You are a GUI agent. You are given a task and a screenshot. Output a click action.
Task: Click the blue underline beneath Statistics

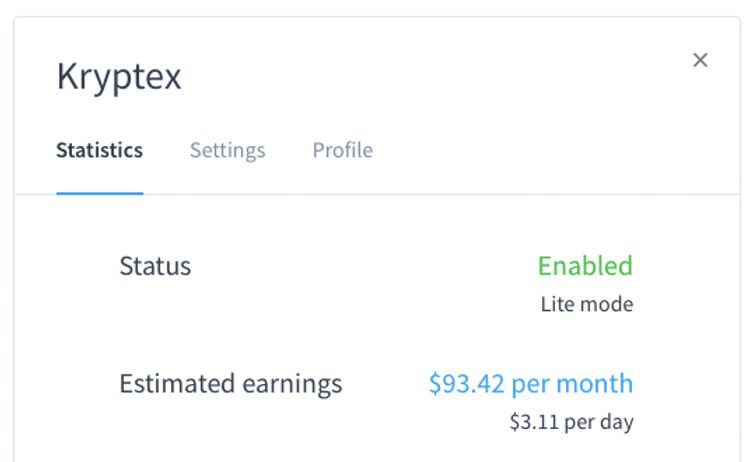(x=99, y=193)
